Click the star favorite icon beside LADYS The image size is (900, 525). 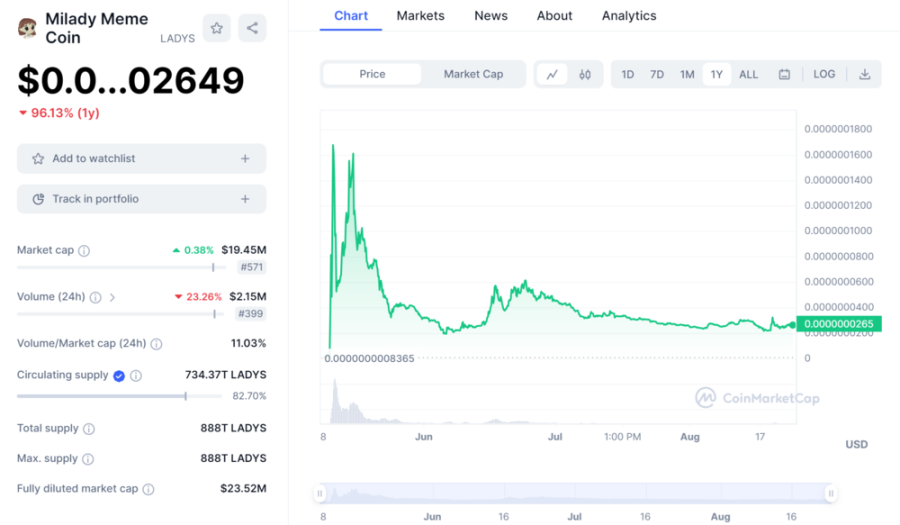pos(216,28)
